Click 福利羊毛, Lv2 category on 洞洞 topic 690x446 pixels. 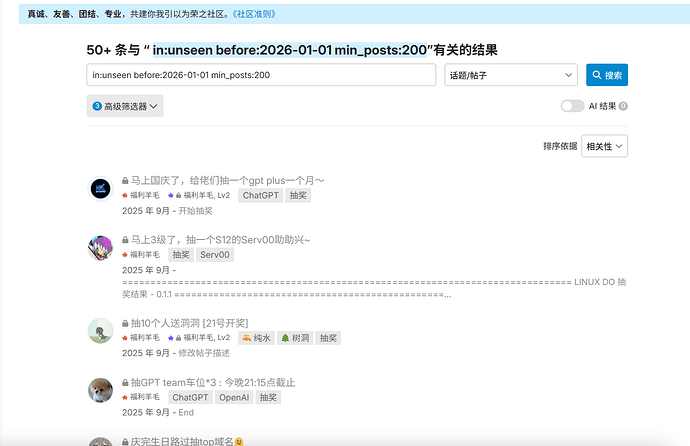199,338
